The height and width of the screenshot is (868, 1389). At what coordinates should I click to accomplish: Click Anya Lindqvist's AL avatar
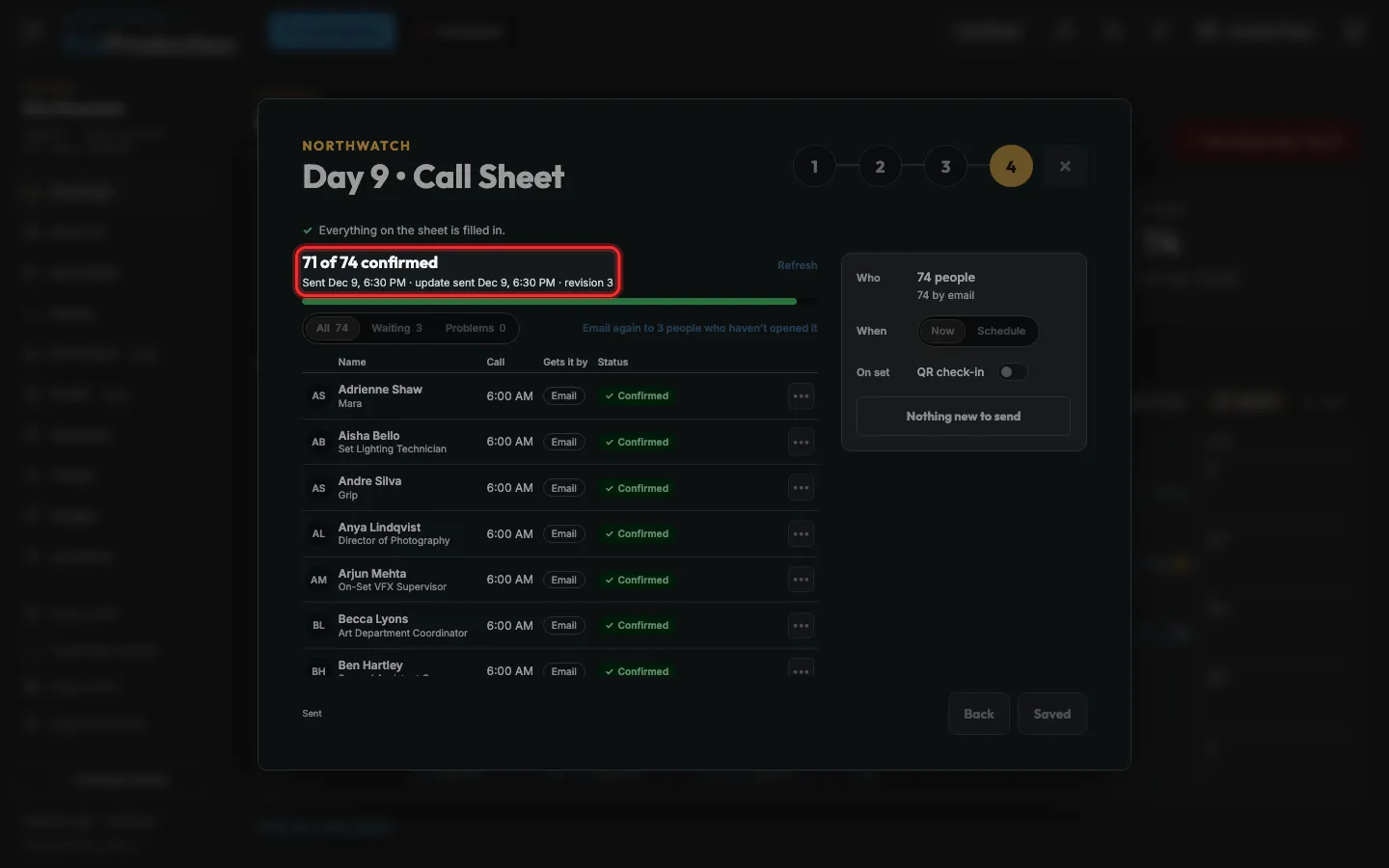coord(318,534)
